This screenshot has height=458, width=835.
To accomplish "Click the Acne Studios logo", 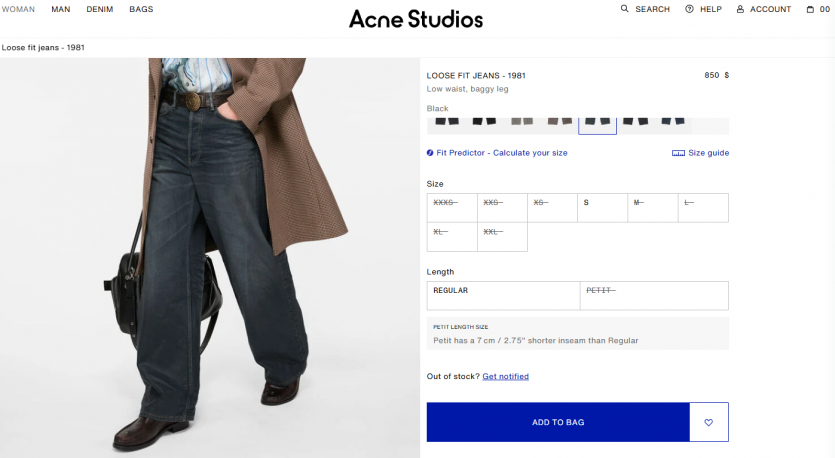I will (x=416, y=19).
